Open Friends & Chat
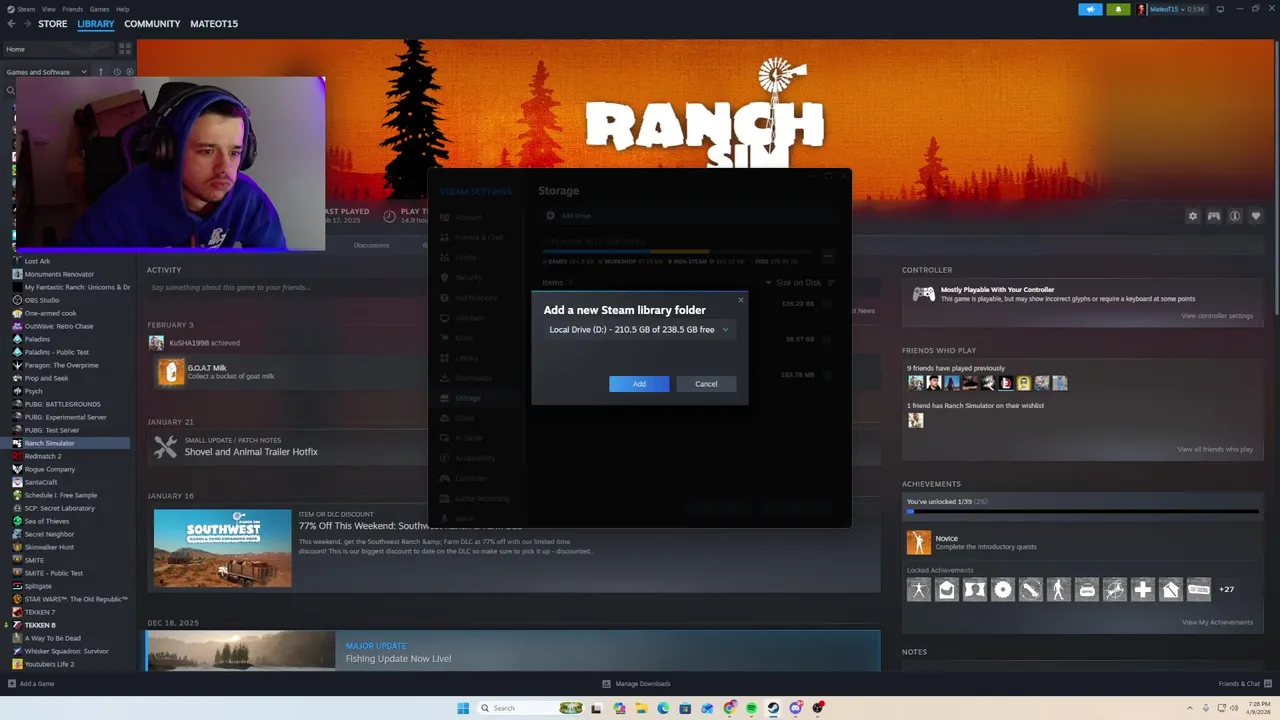1280x720 pixels. (x=1243, y=684)
